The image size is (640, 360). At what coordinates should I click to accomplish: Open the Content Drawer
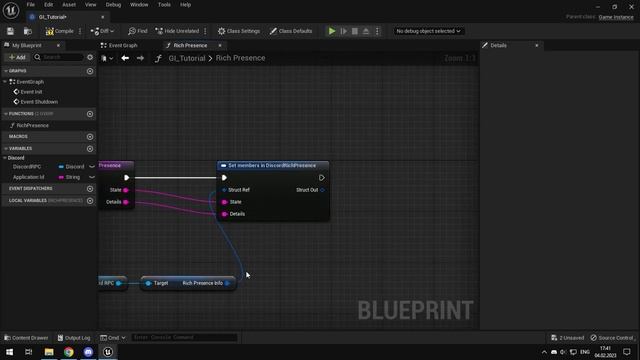point(26,338)
